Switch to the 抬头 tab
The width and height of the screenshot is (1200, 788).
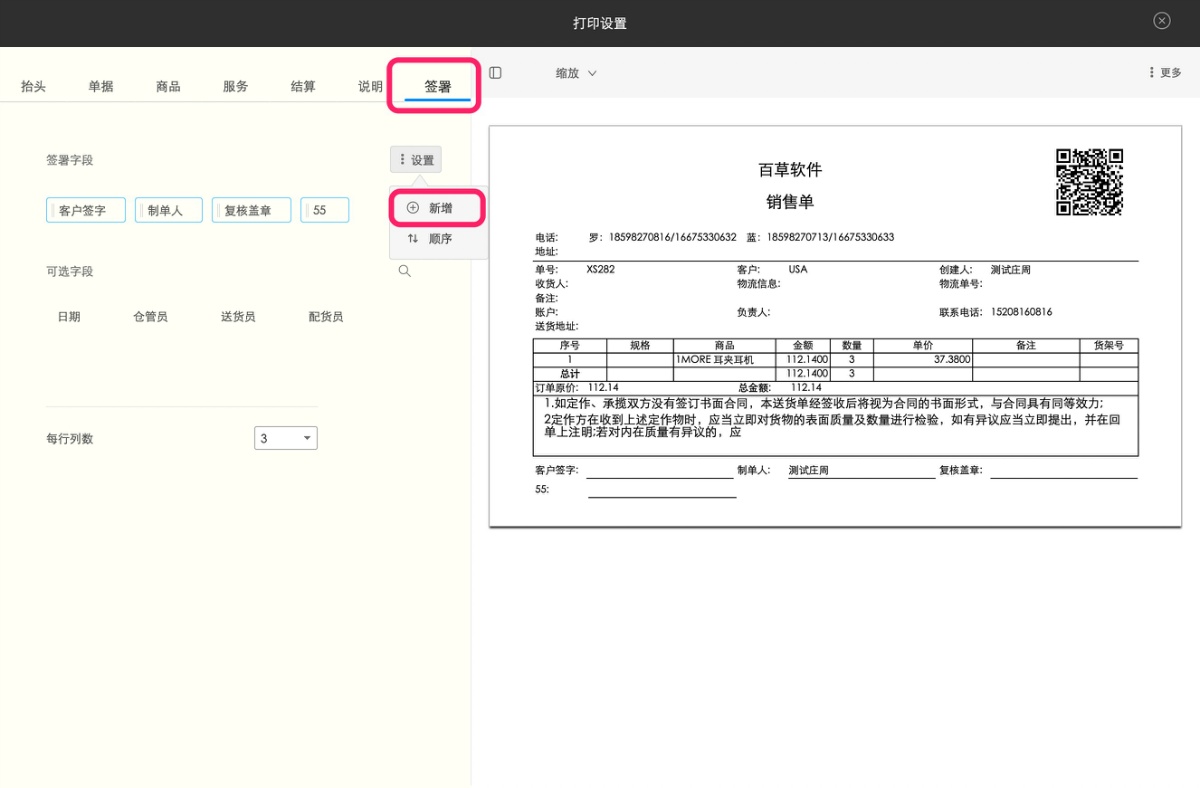[x=34, y=87]
